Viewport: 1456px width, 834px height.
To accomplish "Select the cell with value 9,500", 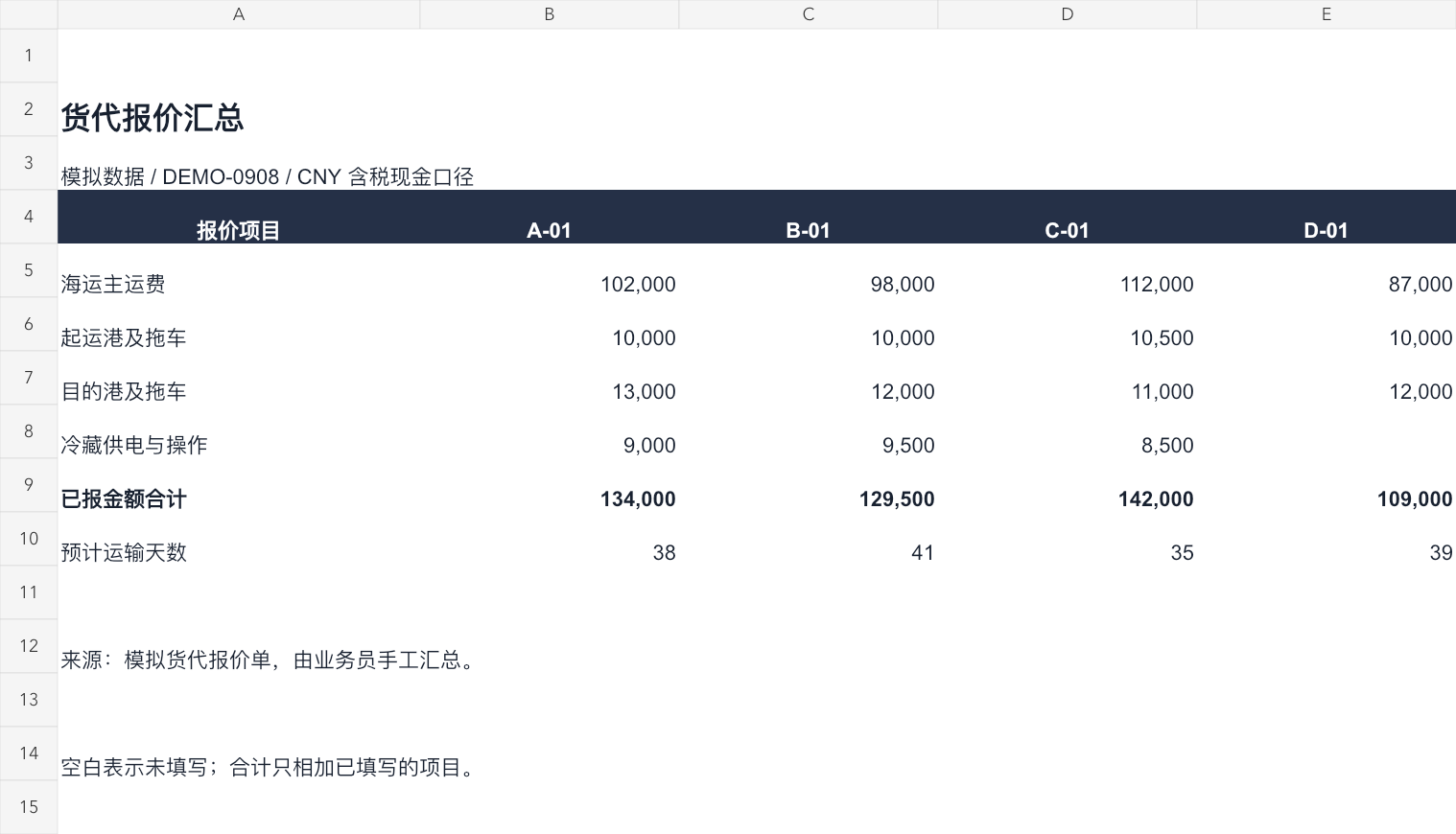I will click(809, 431).
